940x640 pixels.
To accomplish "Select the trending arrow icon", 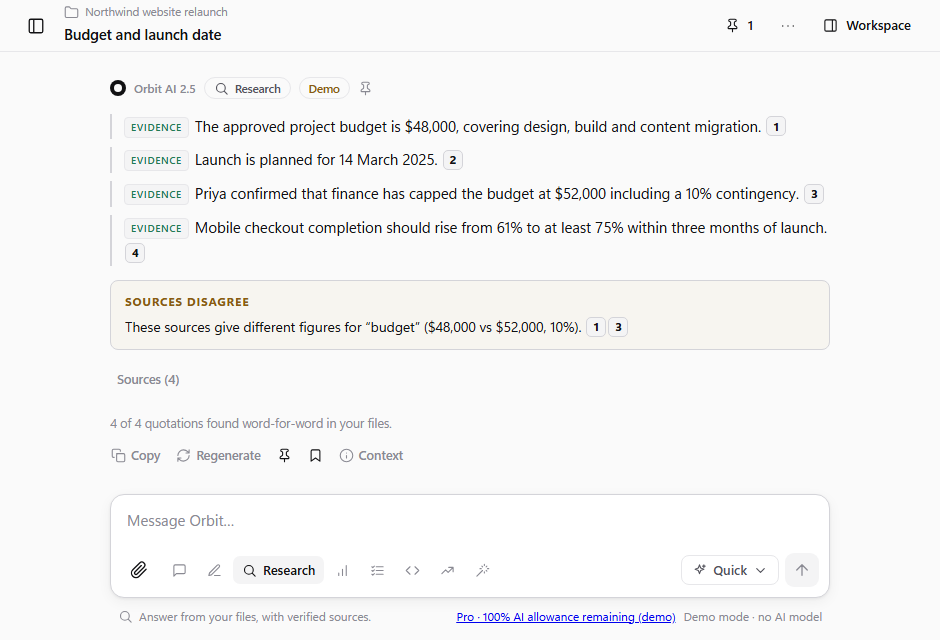I will pos(448,570).
